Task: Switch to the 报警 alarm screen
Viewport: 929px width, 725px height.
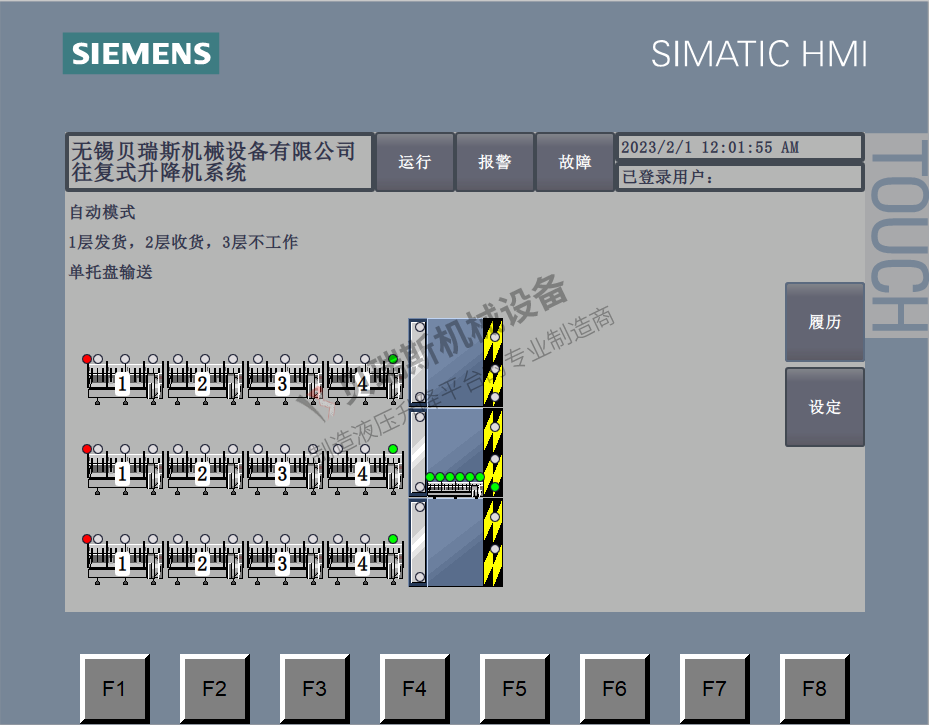Action: point(495,162)
